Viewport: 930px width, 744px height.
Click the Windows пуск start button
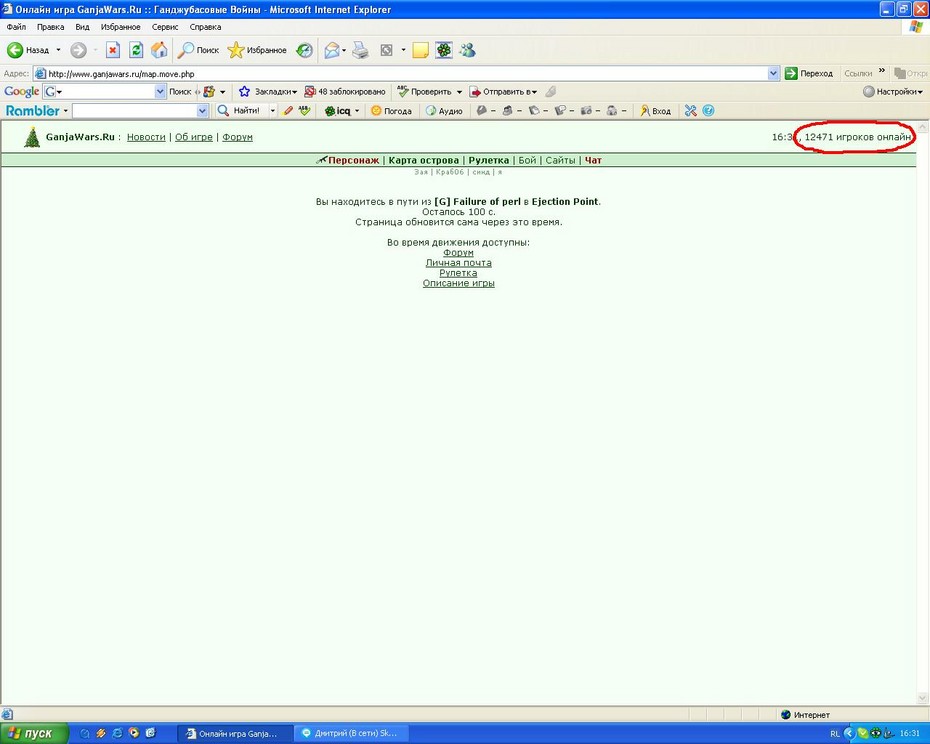tap(33, 733)
